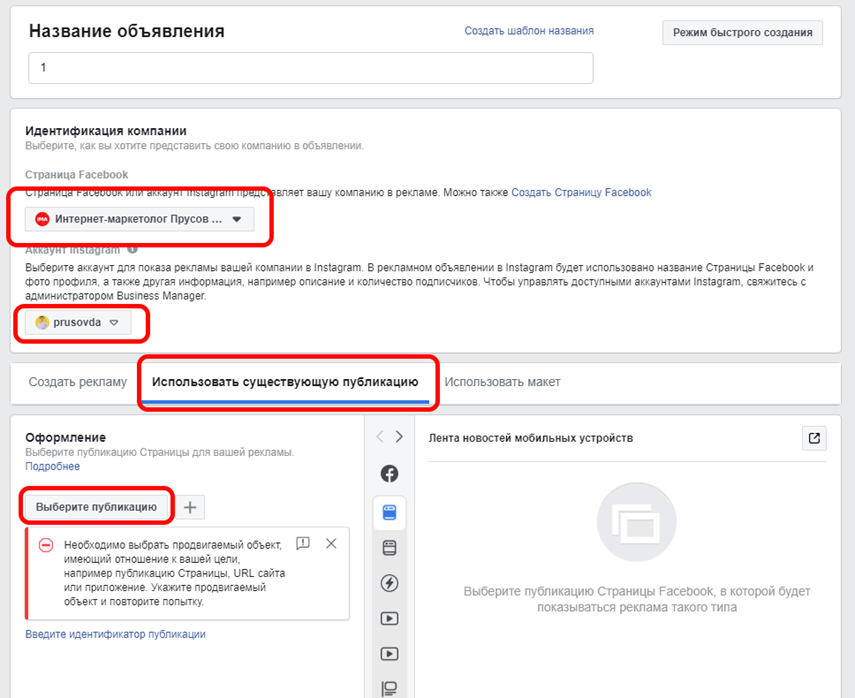855x698 pixels.
Task: Open 'Создать Страницу Facebook' link
Action: 581,192
